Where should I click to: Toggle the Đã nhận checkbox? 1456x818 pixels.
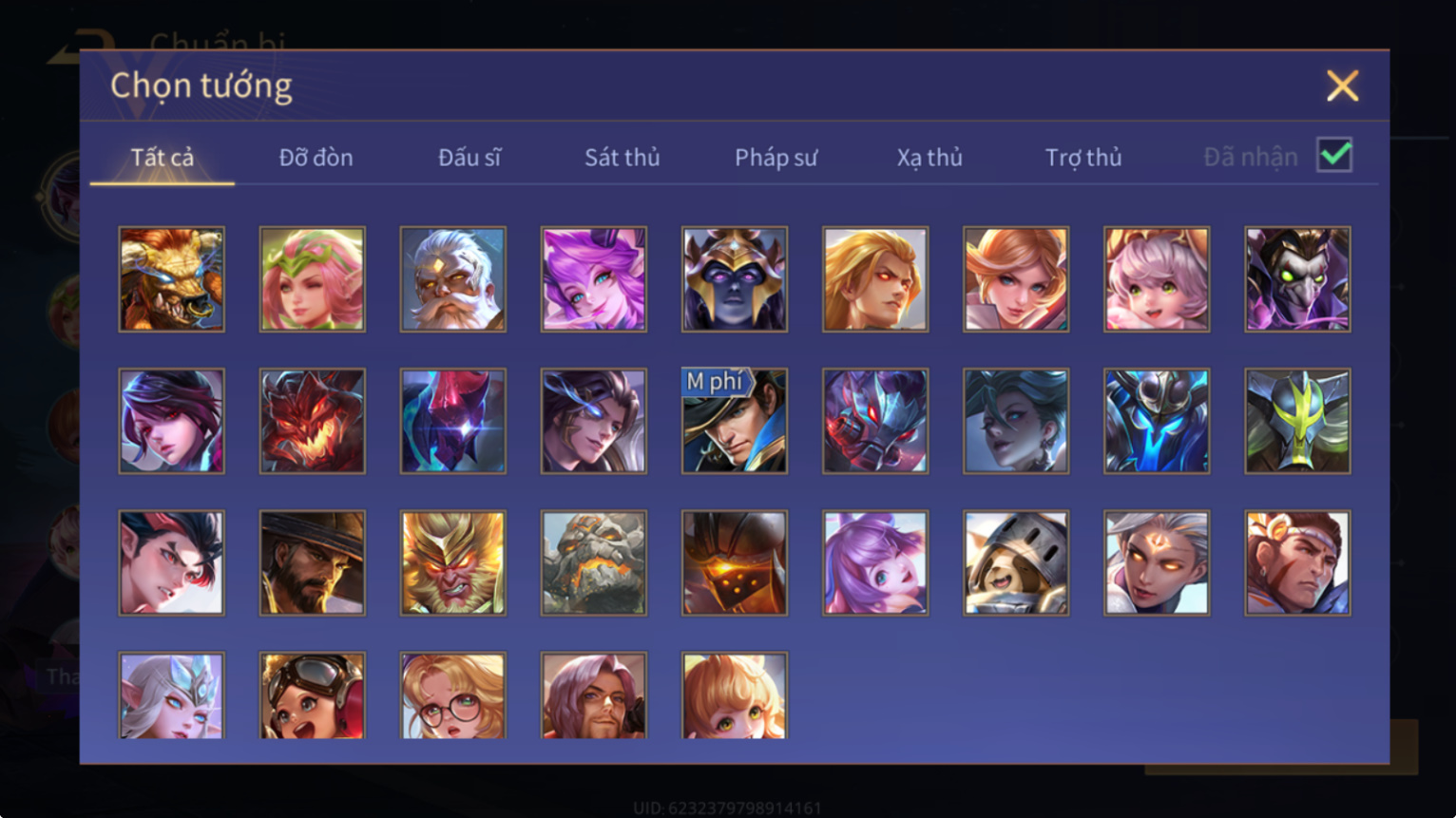tap(1334, 155)
